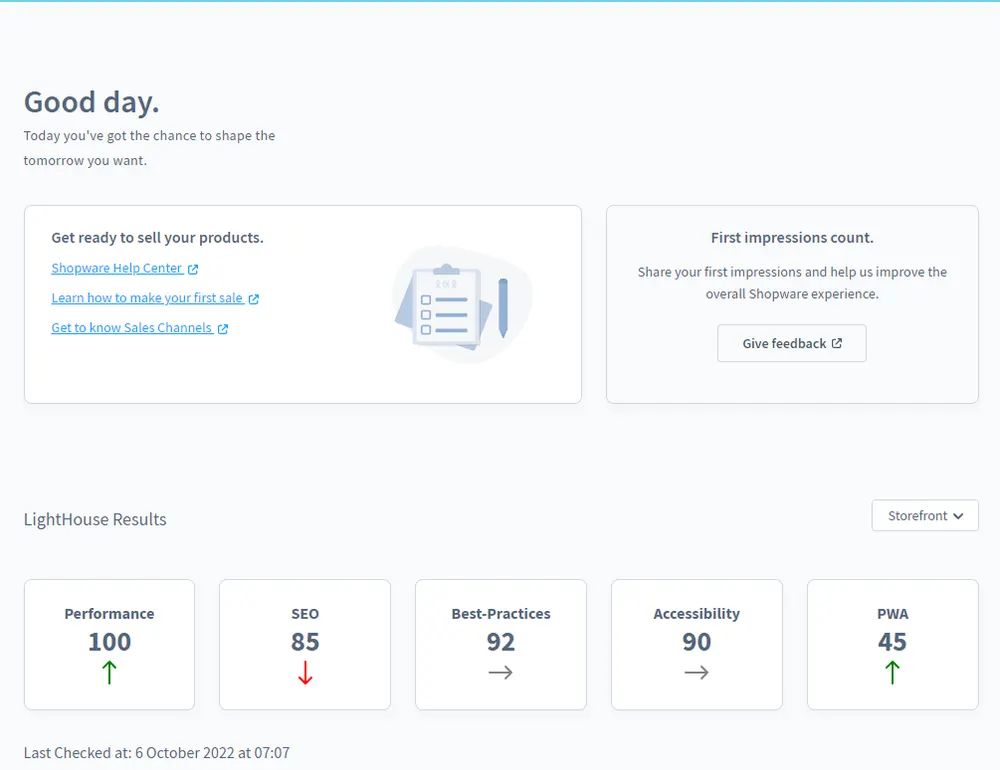Select the SEO score card
The width and height of the screenshot is (1000, 770).
[305, 644]
